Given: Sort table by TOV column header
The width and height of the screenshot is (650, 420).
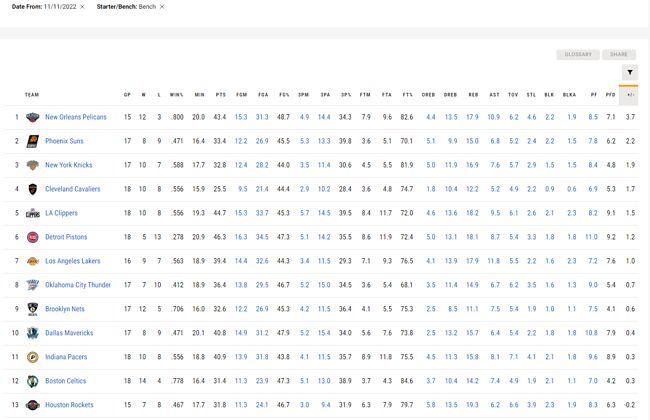Looking at the screenshot, I should coord(513,95).
